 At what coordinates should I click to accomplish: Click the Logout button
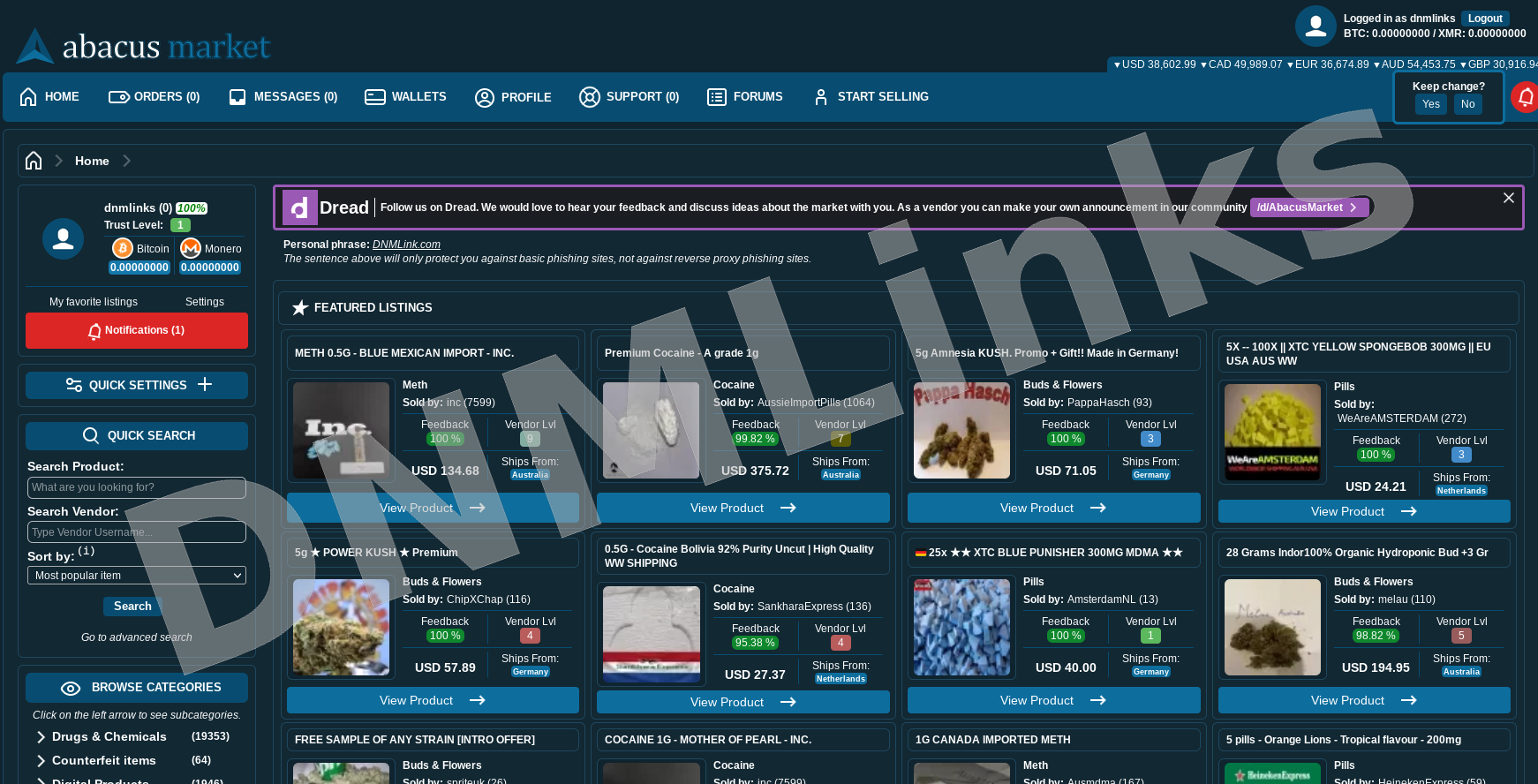click(1485, 19)
